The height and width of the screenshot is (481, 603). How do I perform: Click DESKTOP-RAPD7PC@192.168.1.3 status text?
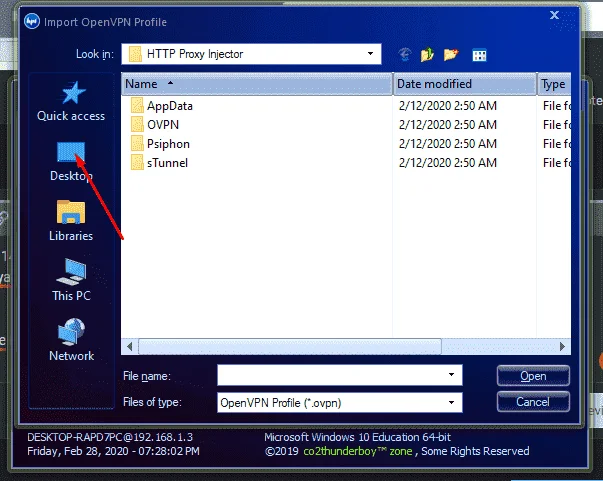pos(110,437)
